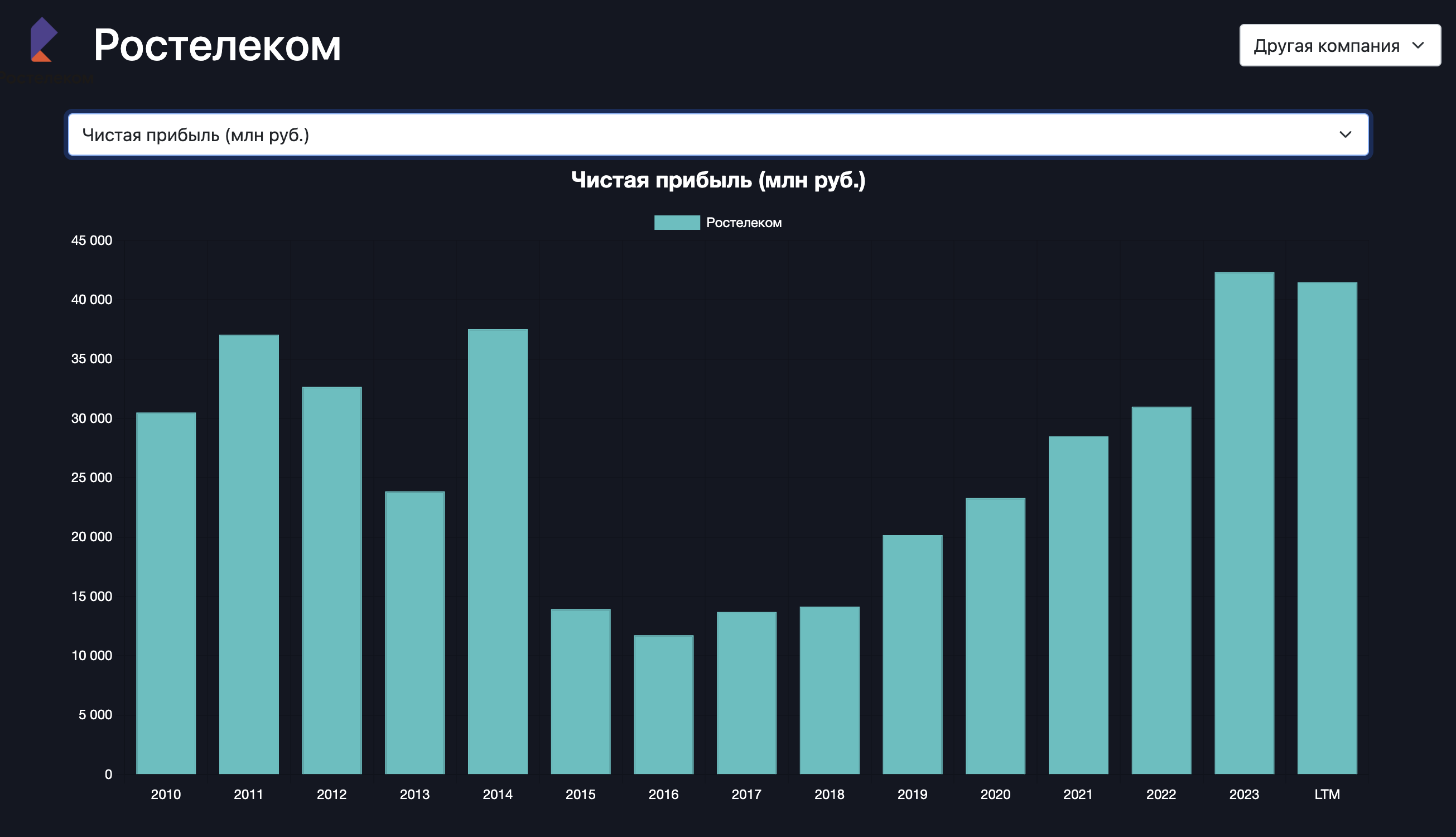Click the chart title "Чистая прибыль (млн руб.)"
Viewport: 1456px width, 837px height.
click(x=718, y=180)
